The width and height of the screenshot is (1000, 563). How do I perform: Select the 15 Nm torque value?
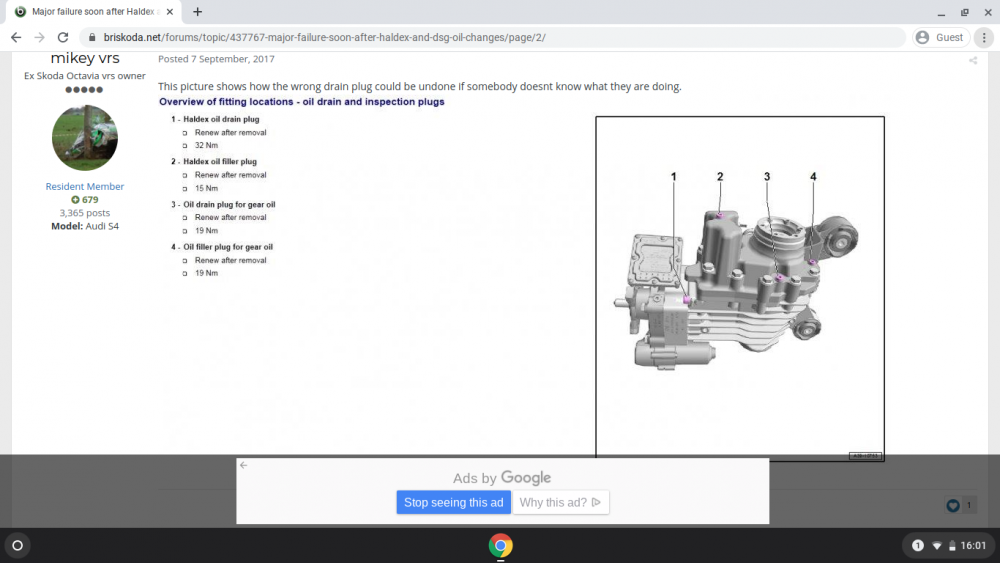[x=206, y=189]
